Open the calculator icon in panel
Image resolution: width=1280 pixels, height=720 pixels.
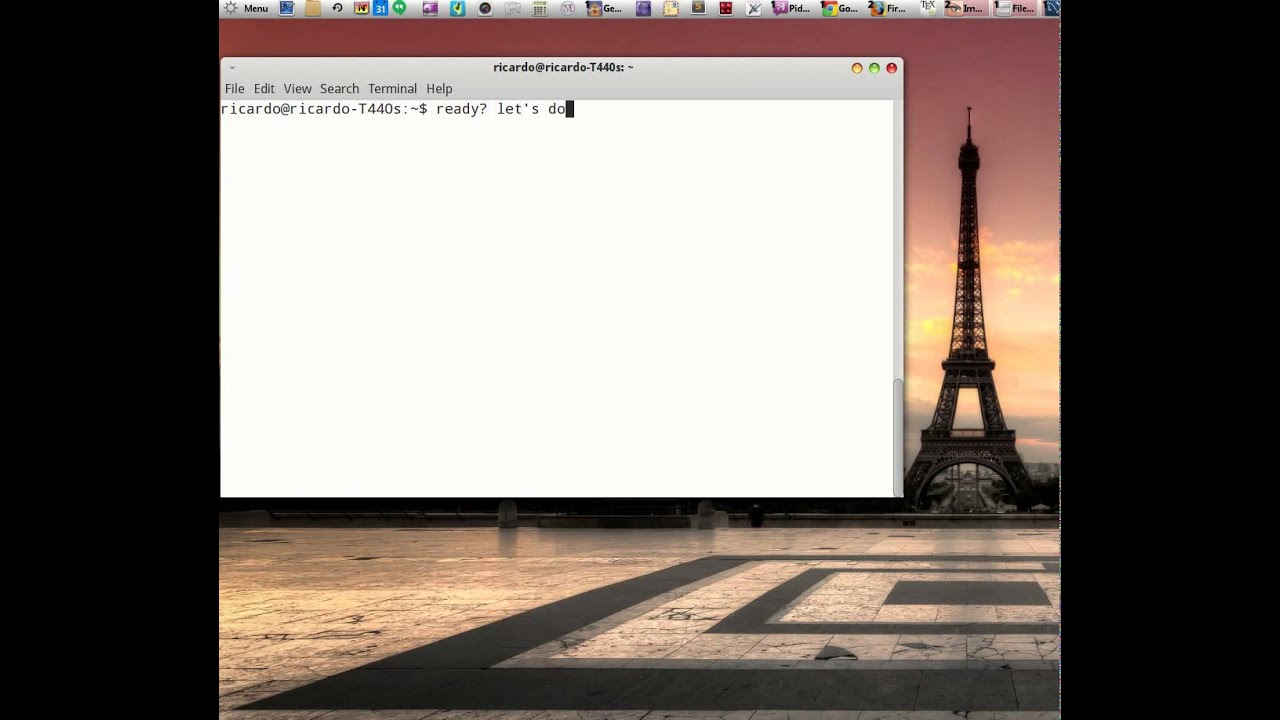coord(540,8)
